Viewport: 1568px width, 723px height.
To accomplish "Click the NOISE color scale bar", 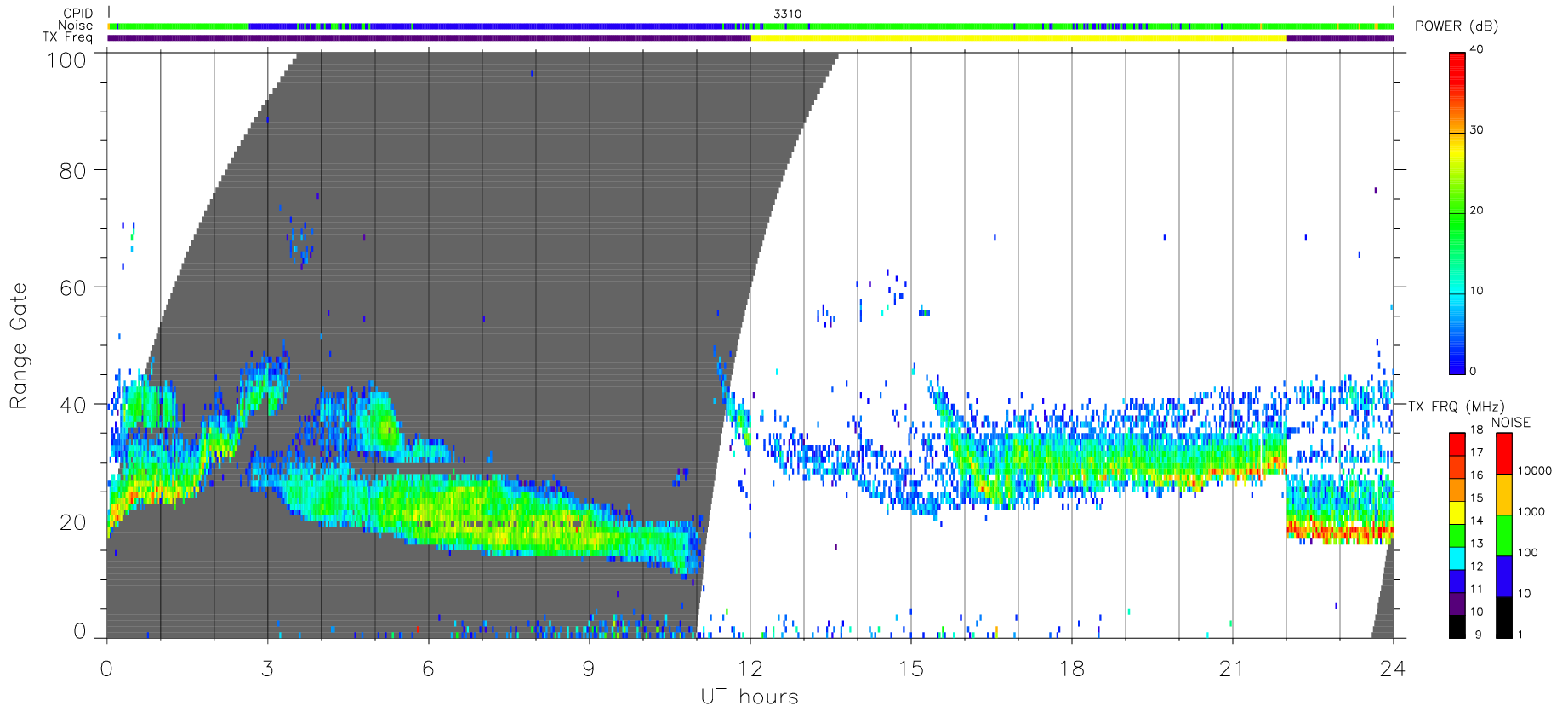I will coord(1504,535).
